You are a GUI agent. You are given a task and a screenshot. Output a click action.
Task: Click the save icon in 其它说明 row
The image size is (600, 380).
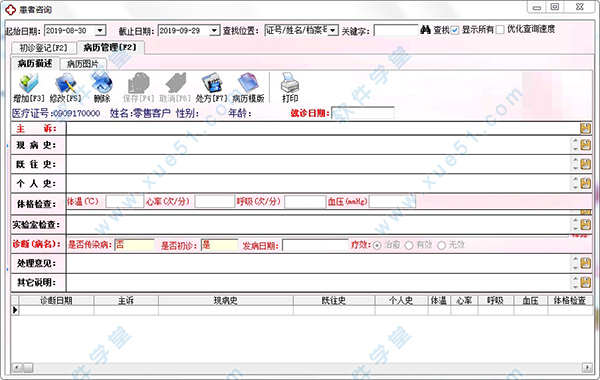(x=585, y=282)
